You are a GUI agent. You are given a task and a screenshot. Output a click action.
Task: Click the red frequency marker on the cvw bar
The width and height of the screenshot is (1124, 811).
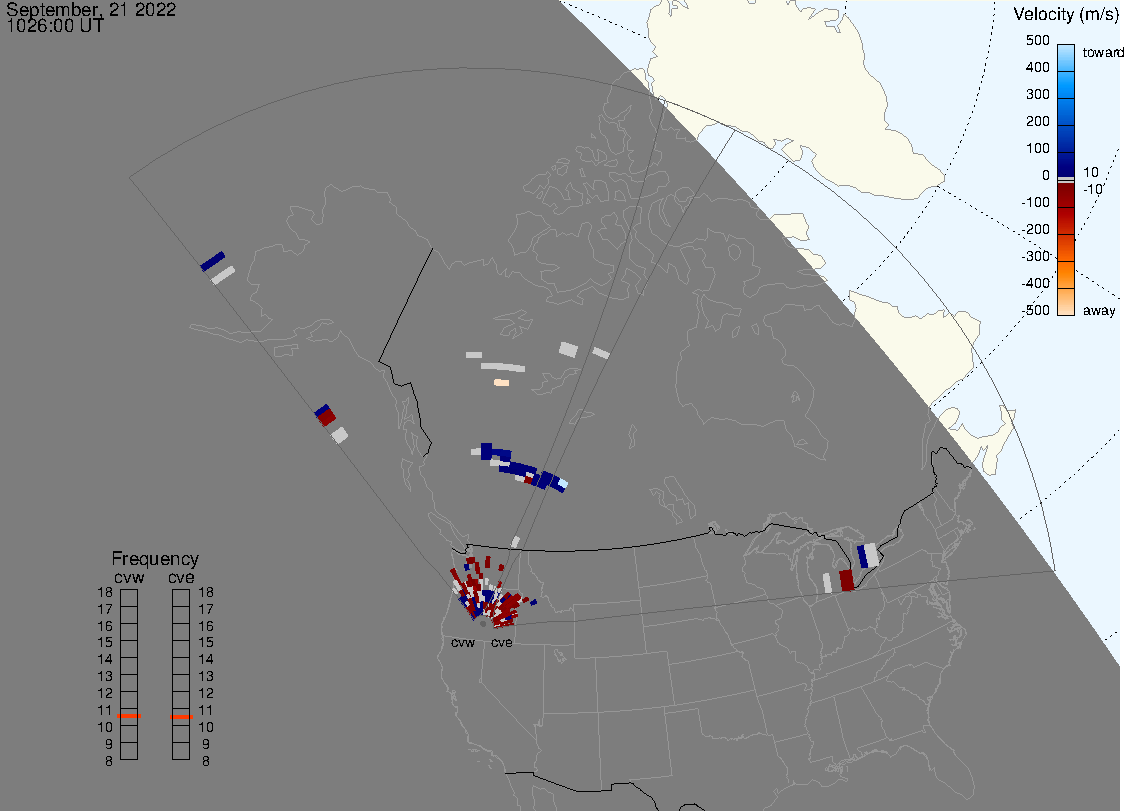click(x=129, y=716)
